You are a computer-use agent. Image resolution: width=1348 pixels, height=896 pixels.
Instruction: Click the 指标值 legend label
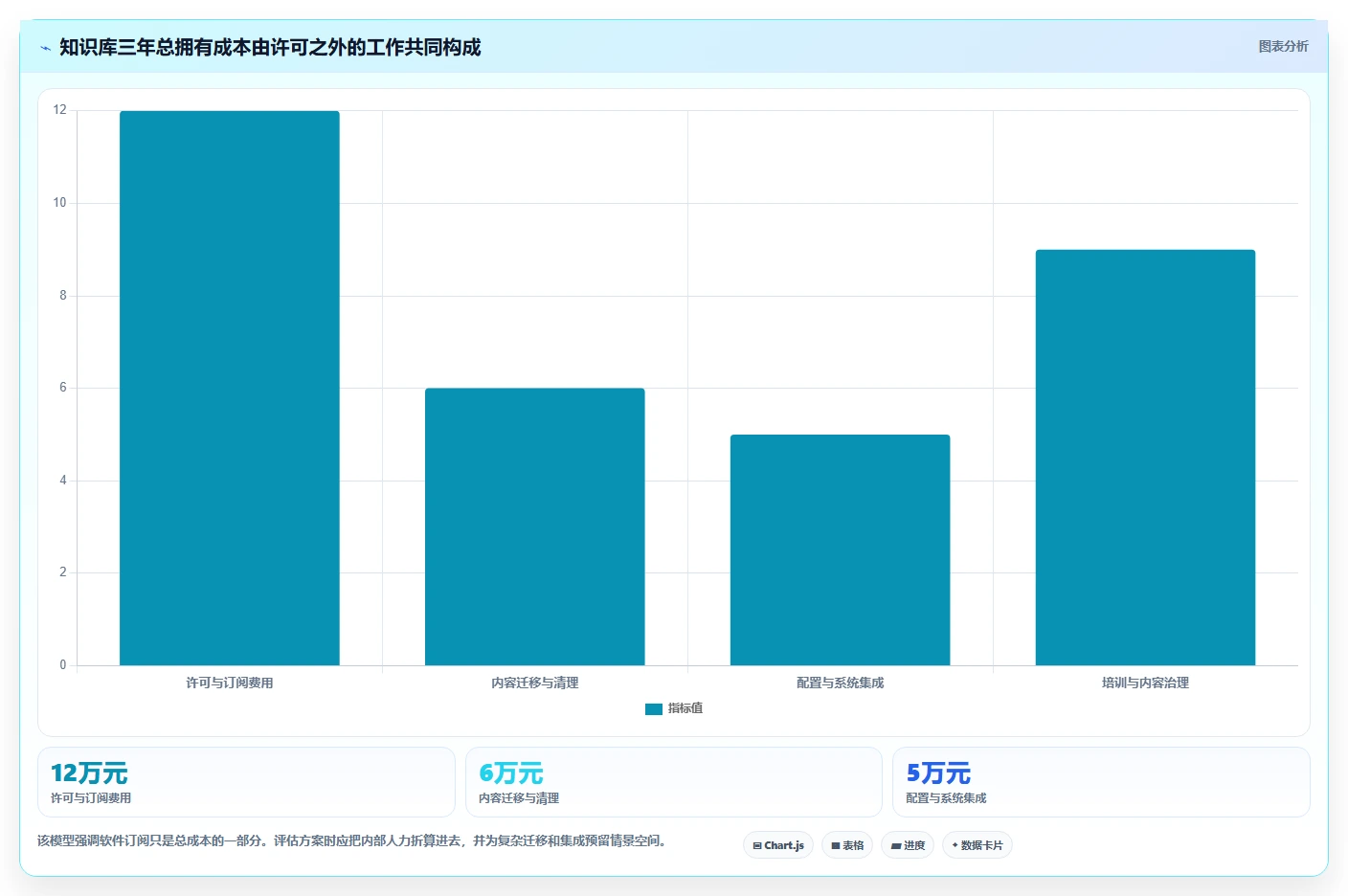click(685, 708)
